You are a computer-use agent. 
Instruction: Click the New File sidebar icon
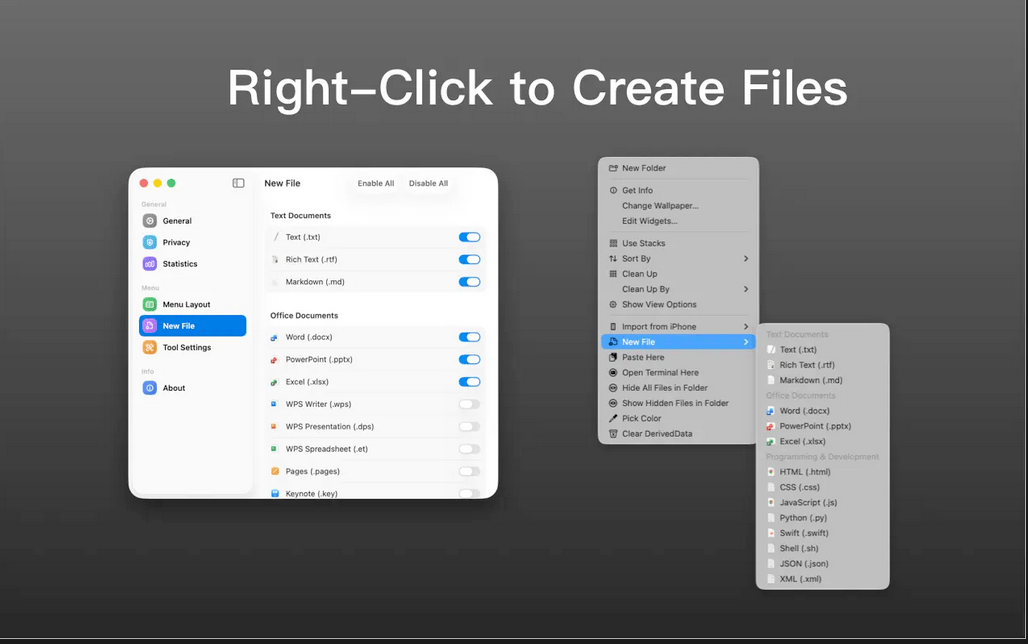149,326
